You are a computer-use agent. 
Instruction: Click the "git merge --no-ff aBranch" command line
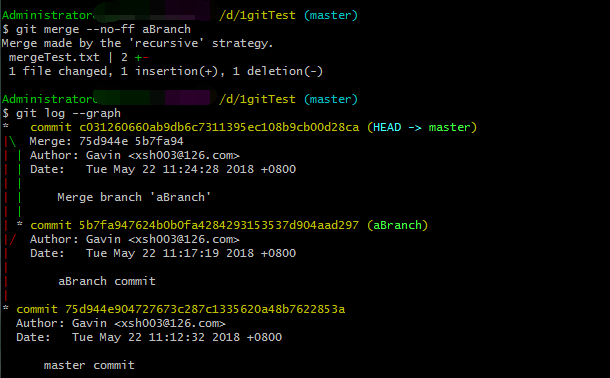tap(103, 30)
